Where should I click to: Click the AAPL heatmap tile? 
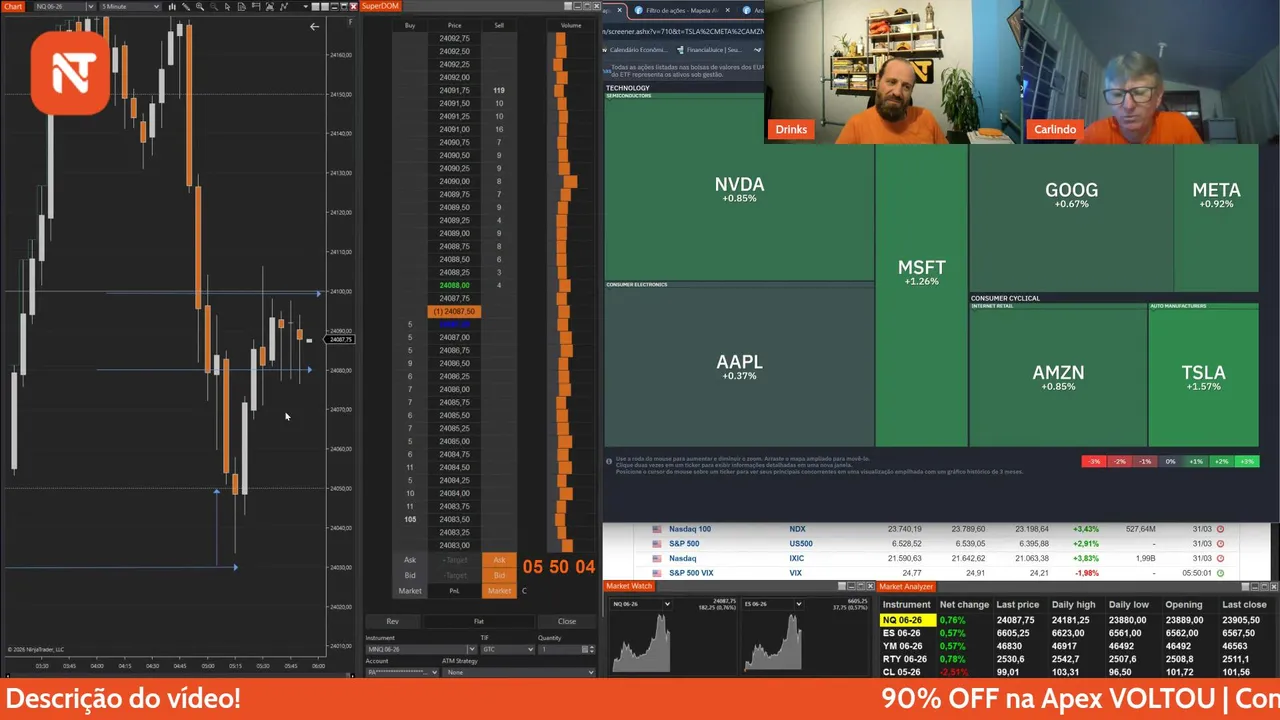(739, 366)
